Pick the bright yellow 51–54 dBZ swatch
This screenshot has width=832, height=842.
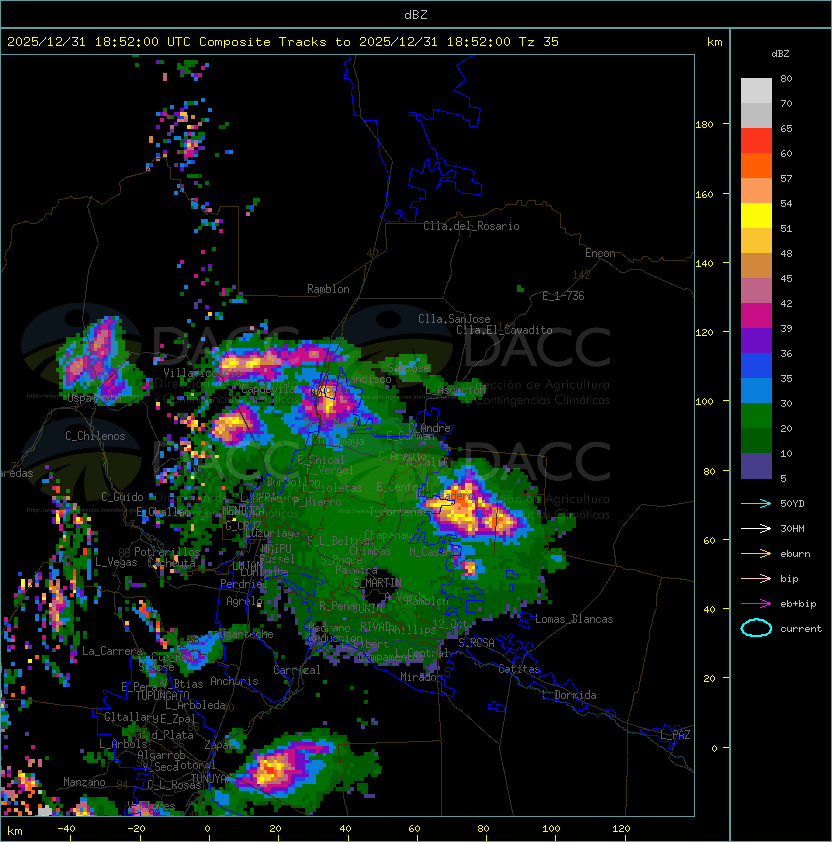756,216
